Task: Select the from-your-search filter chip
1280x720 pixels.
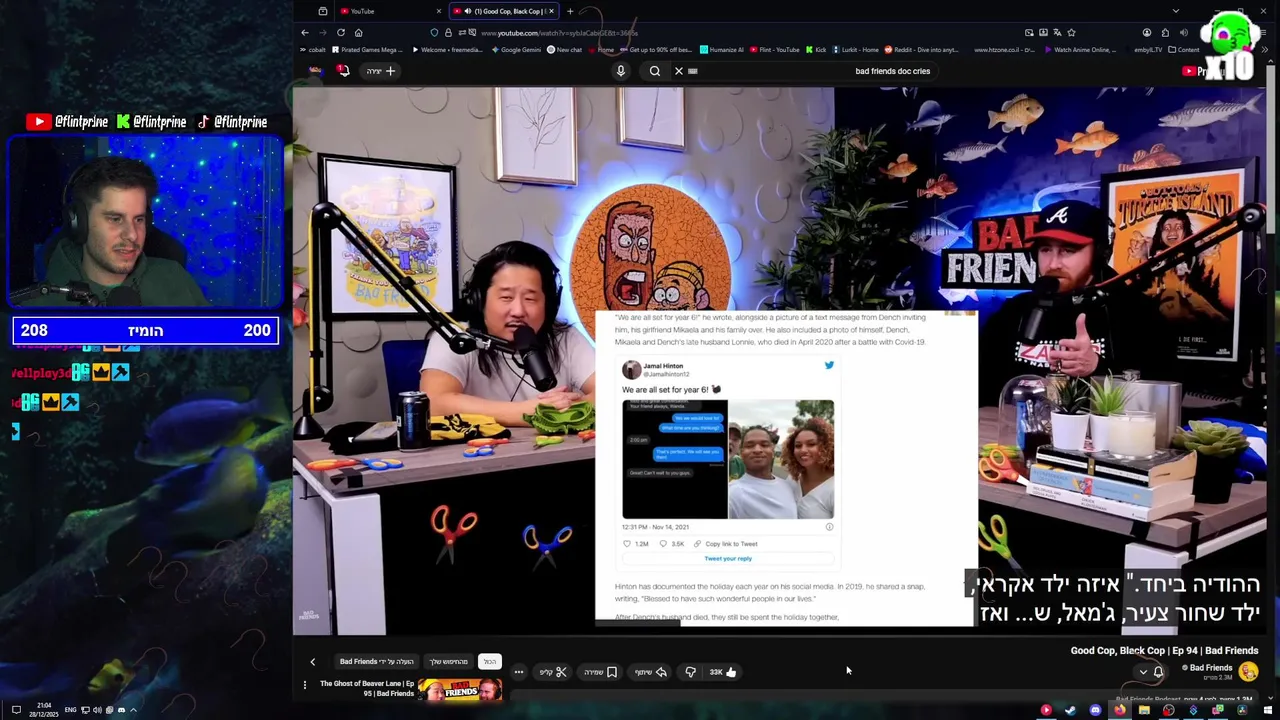Action: 449,661
